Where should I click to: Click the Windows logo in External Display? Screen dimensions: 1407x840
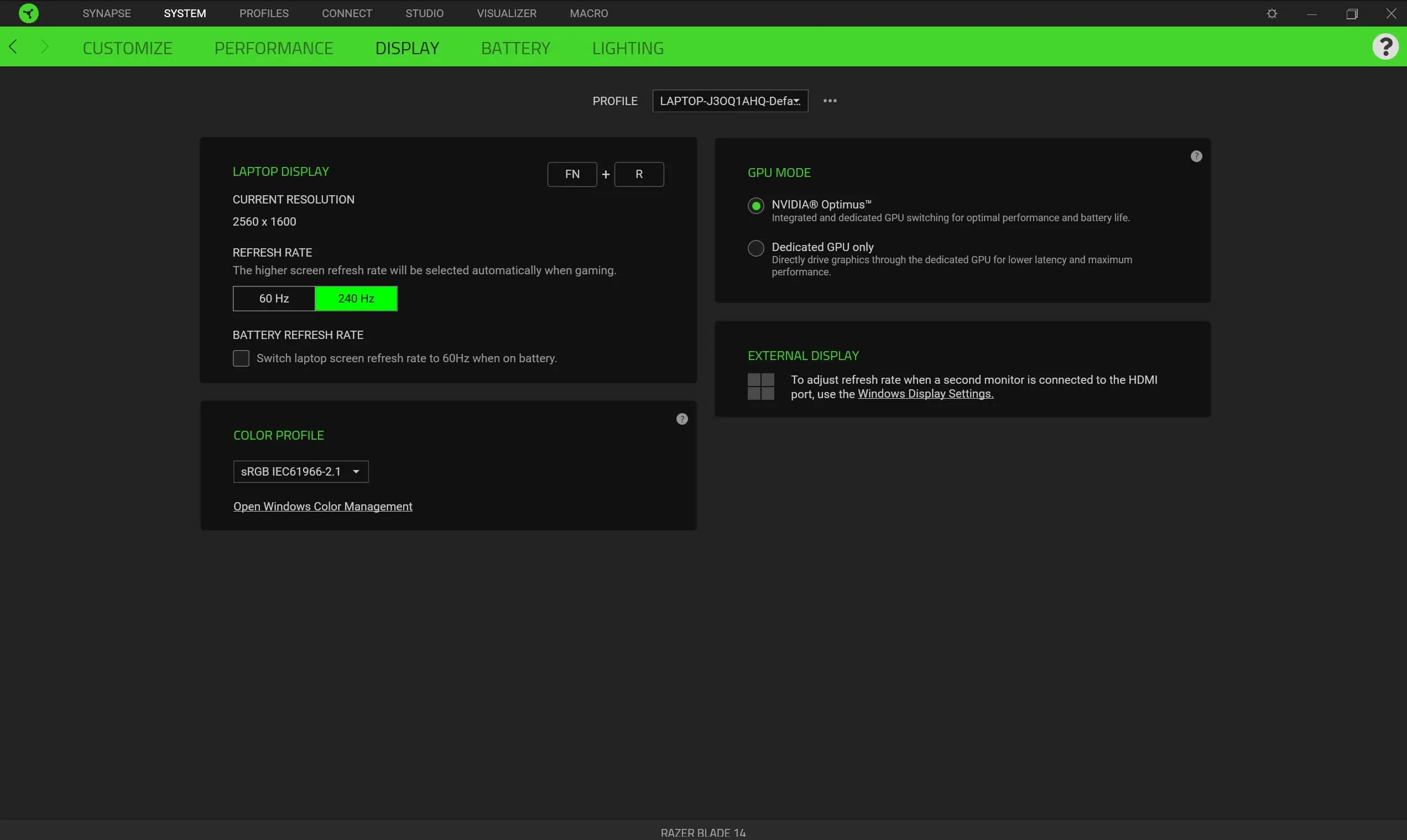tap(760, 387)
